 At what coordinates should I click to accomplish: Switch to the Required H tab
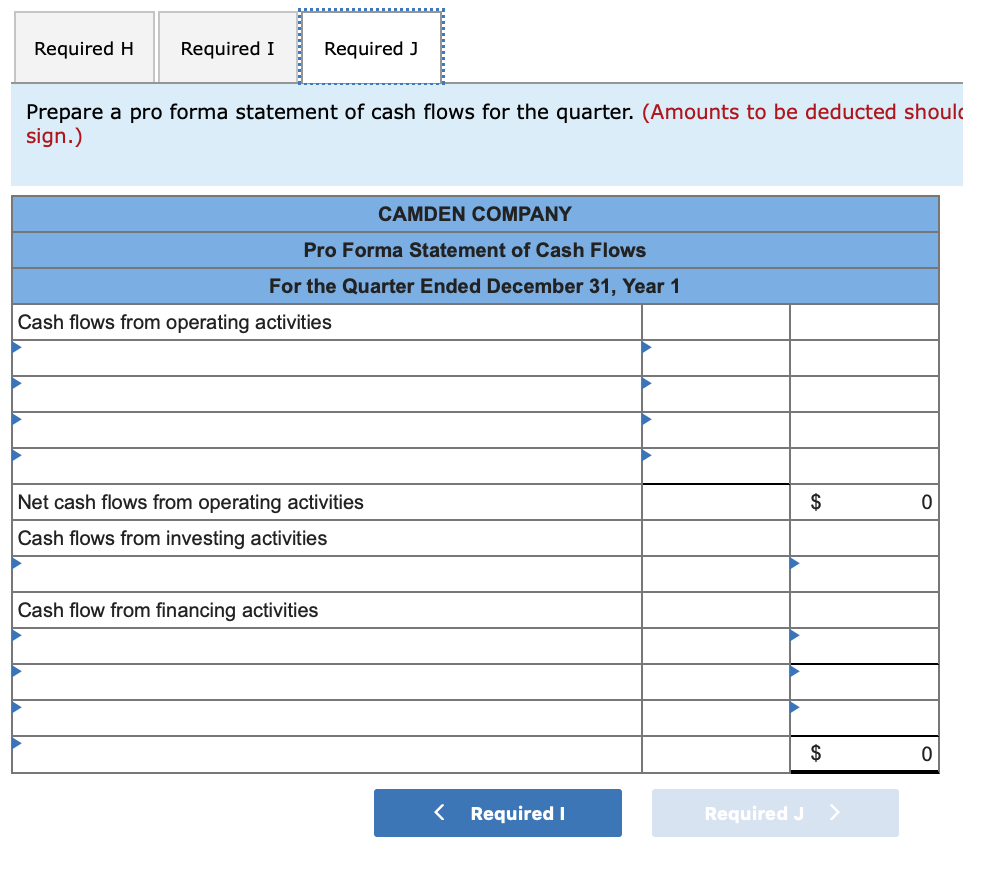click(x=84, y=47)
